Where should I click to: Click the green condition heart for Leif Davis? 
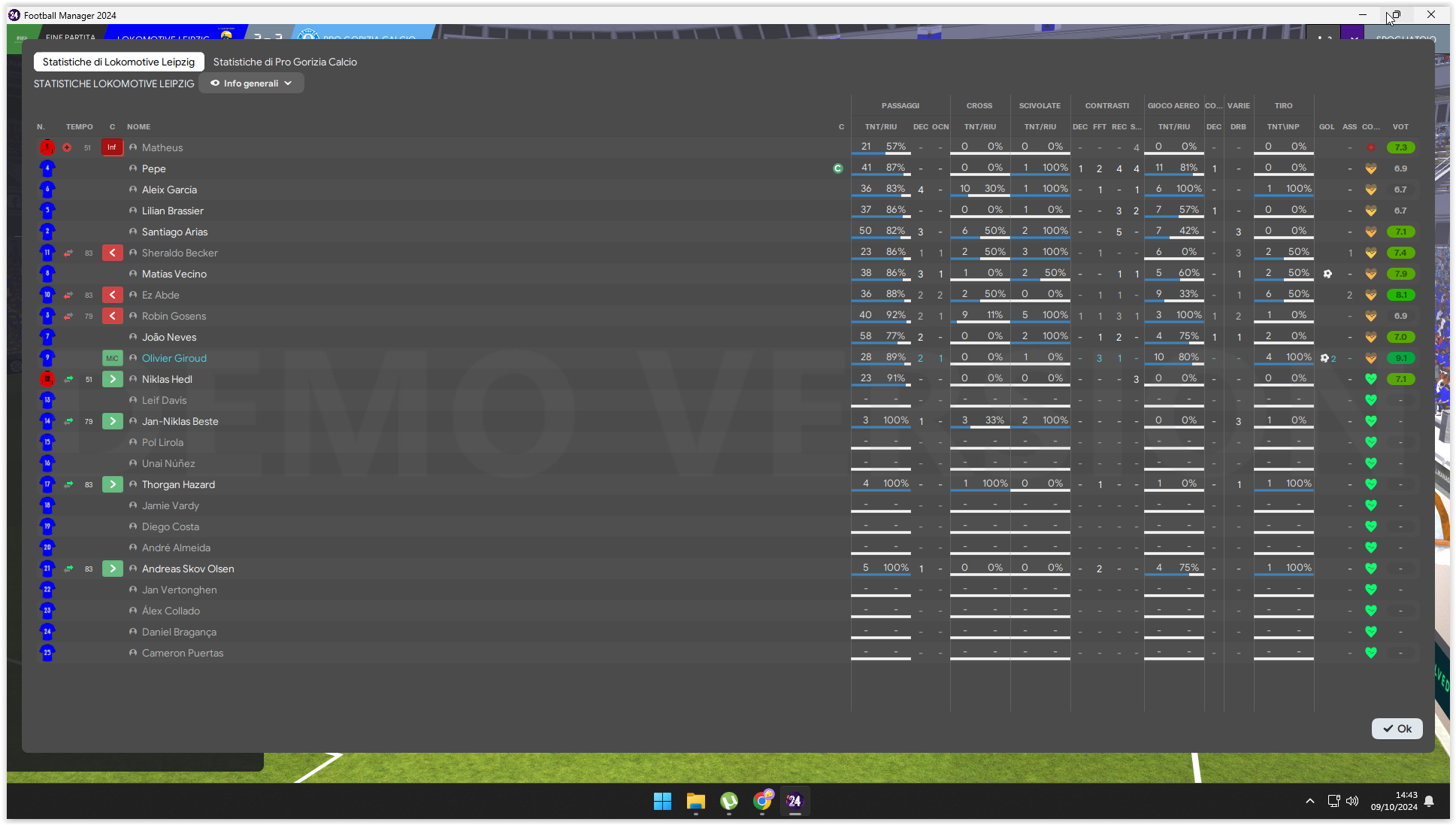(x=1371, y=400)
